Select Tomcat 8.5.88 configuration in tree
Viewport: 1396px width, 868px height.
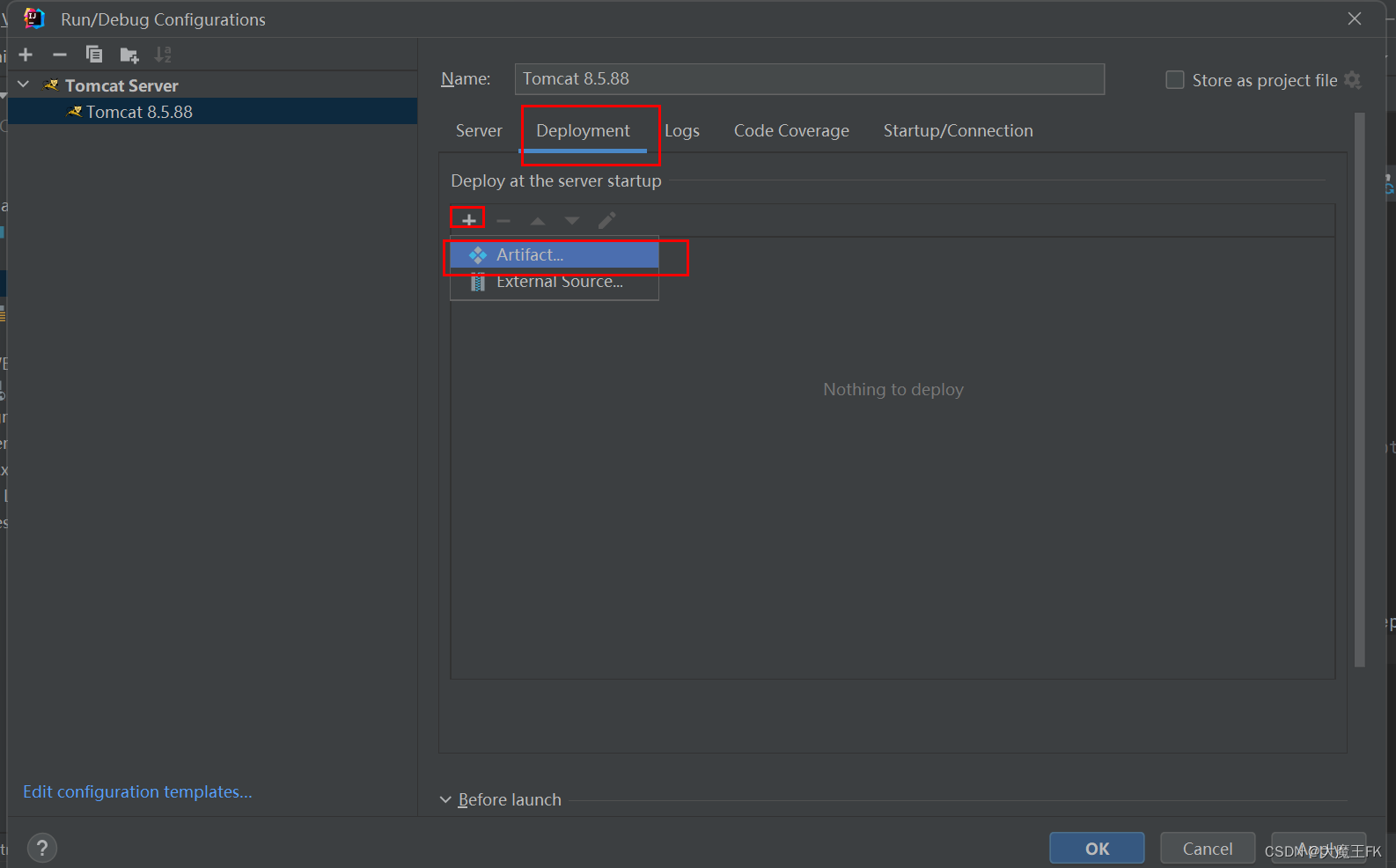[x=211, y=112]
